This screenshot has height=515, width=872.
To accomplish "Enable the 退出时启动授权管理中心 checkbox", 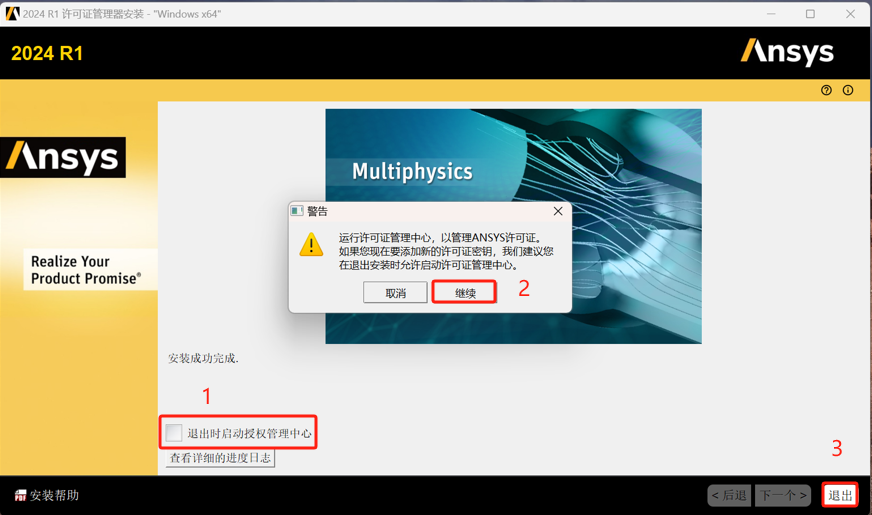I will point(175,433).
